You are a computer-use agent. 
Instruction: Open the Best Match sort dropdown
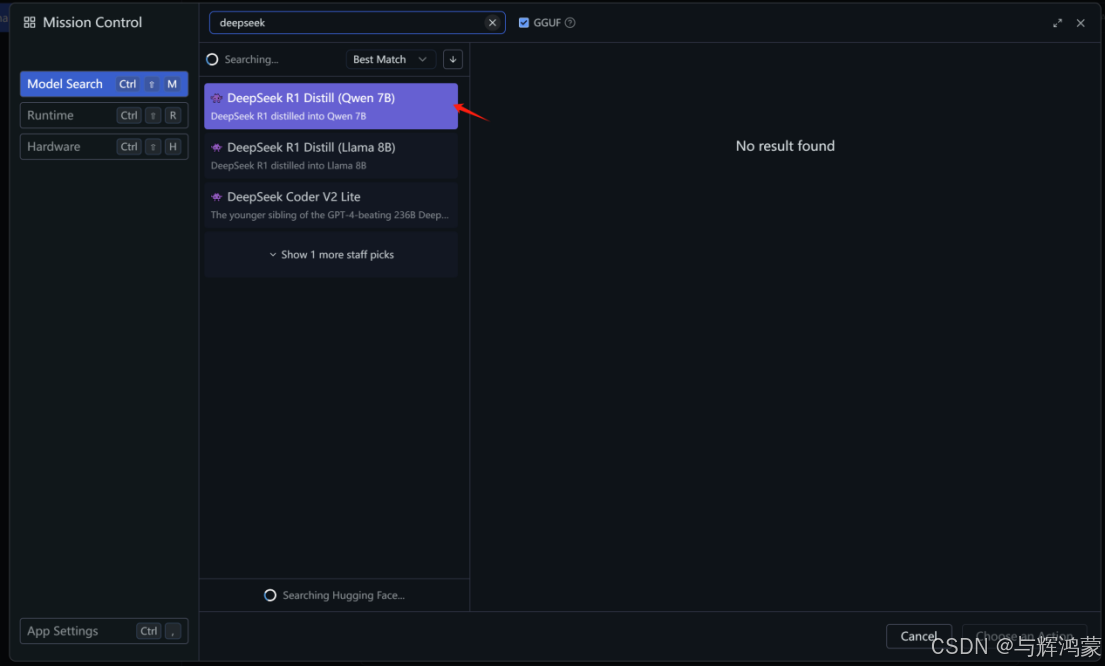[390, 59]
